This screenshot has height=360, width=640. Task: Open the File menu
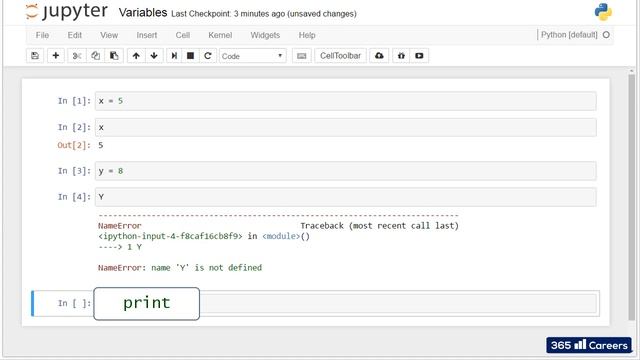click(42, 35)
